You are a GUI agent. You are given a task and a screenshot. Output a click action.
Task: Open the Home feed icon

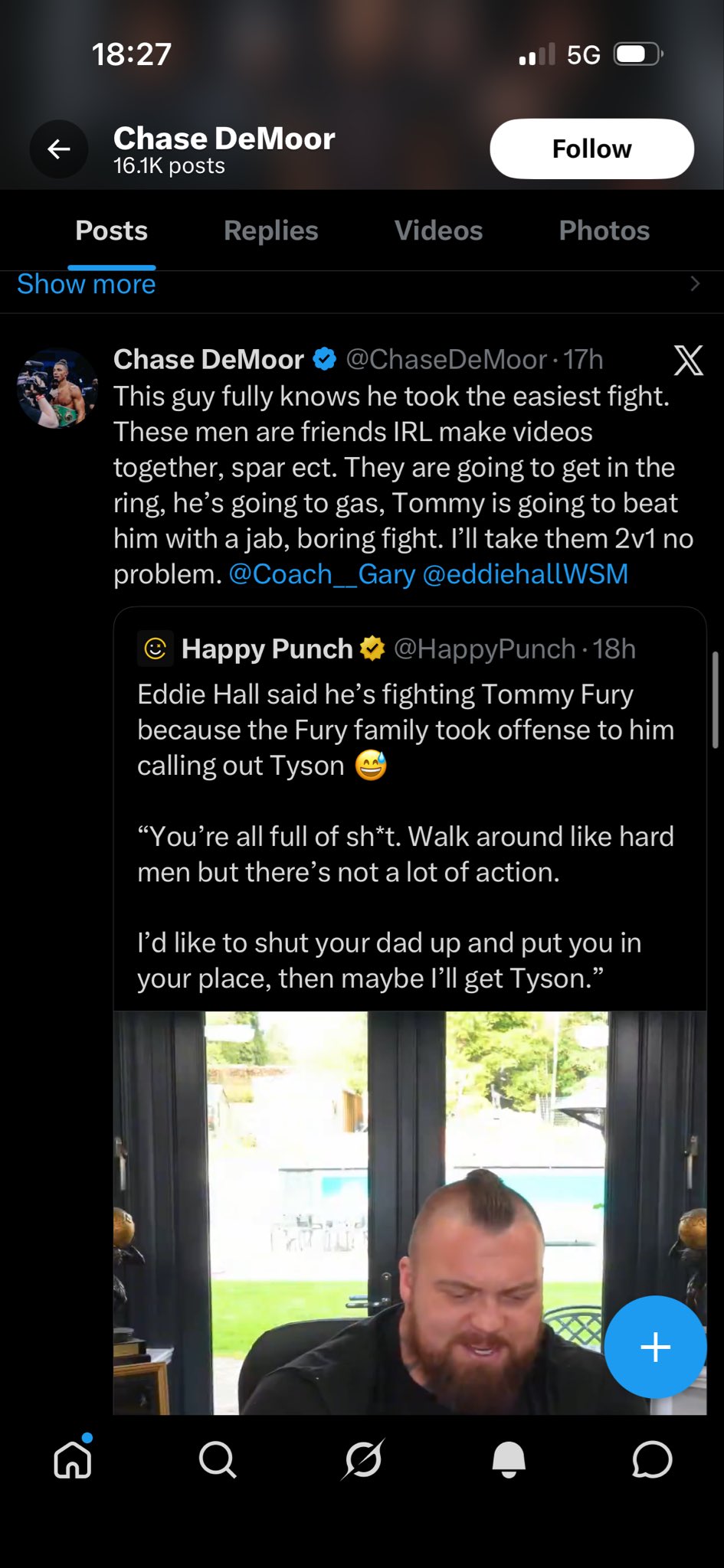pos(73,1459)
